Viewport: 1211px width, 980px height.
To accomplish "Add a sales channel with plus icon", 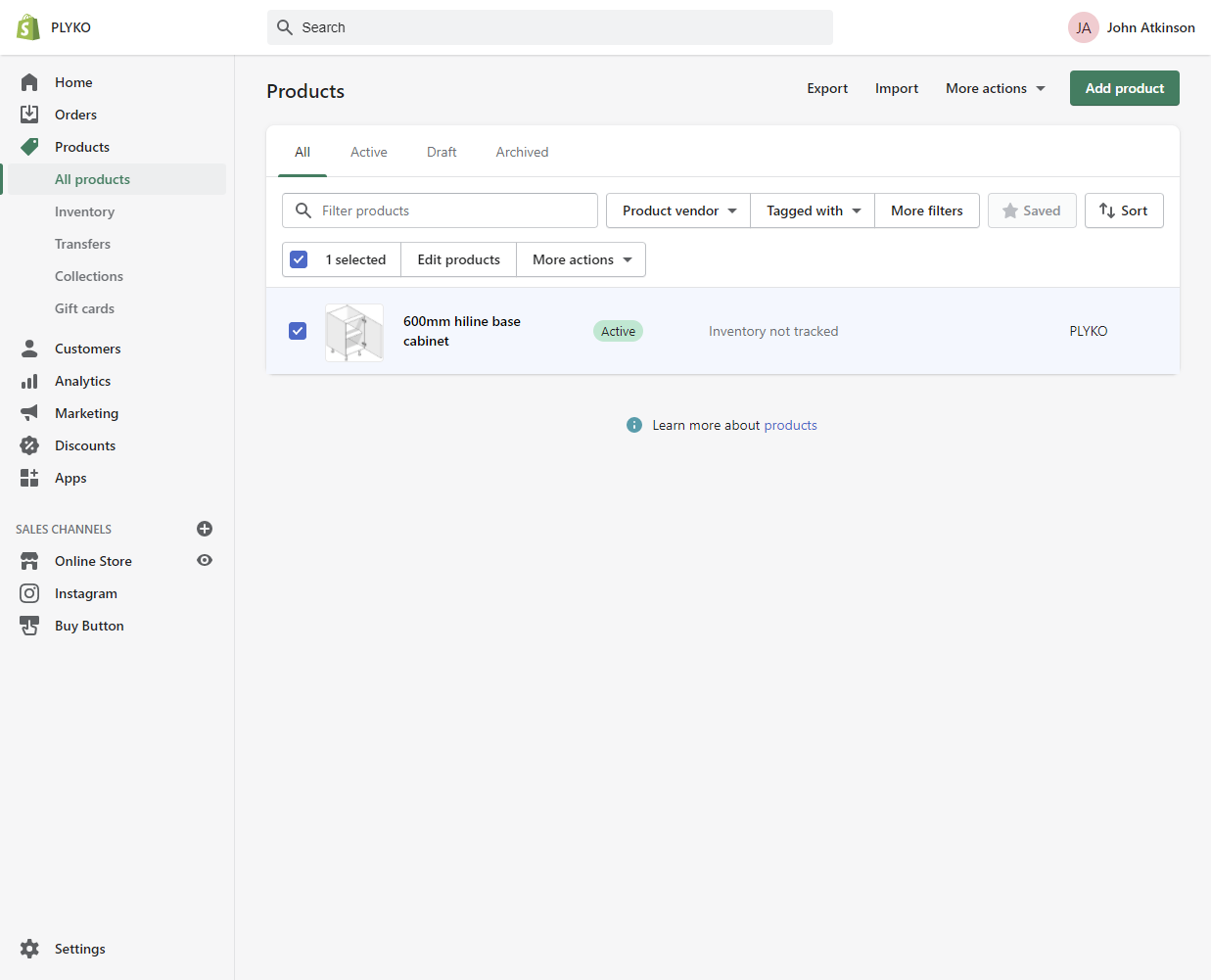I will (205, 529).
